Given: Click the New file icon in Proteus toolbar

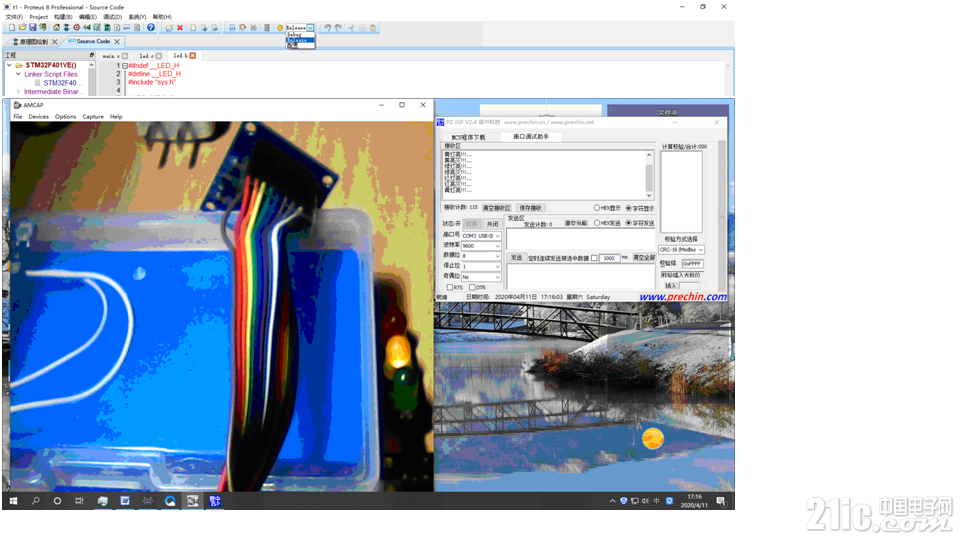Looking at the screenshot, I should pyautogui.click(x=12, y=28).
